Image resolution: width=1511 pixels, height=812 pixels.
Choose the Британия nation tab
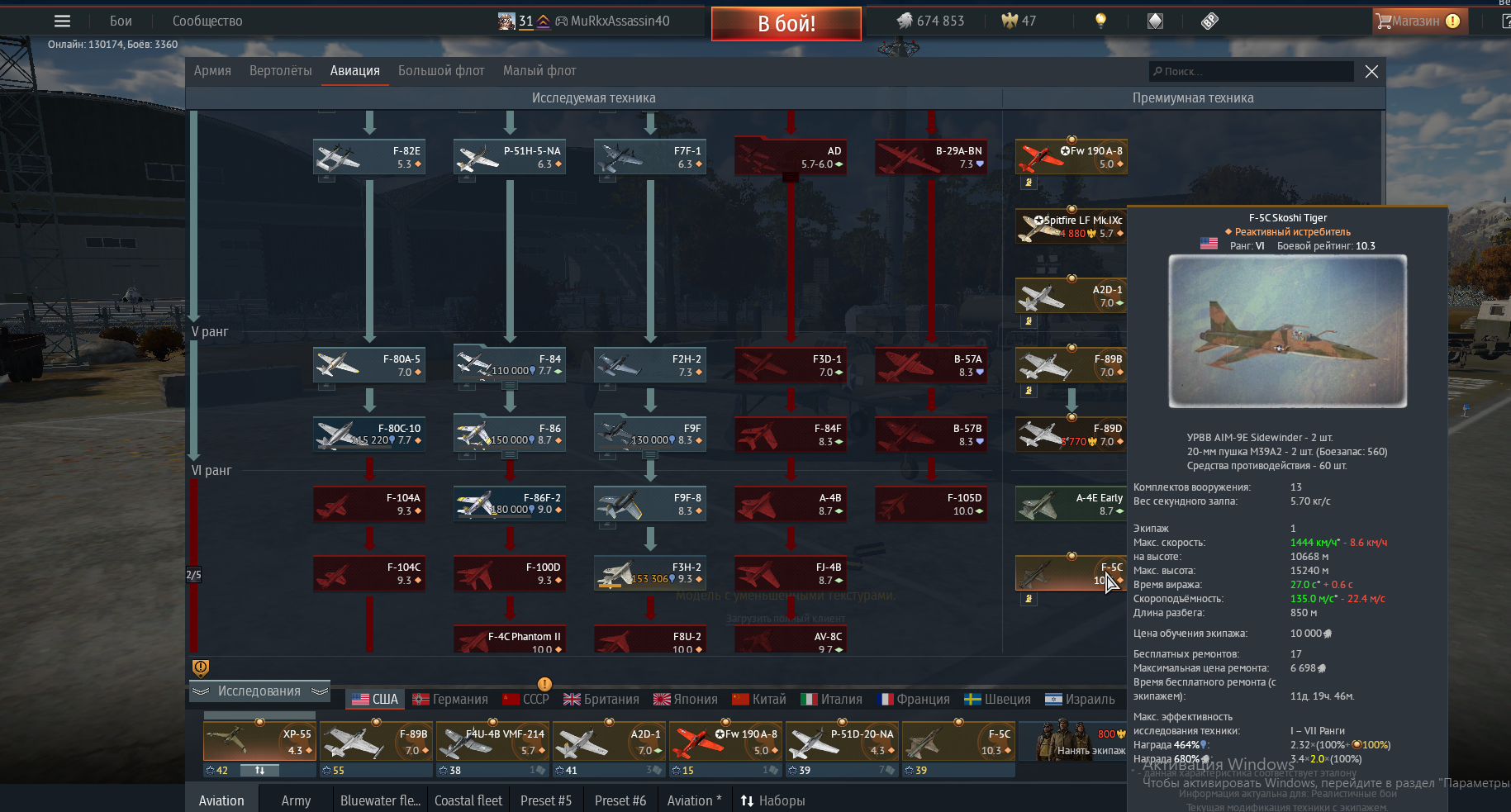pyautogui.click(x=601, y=699)
